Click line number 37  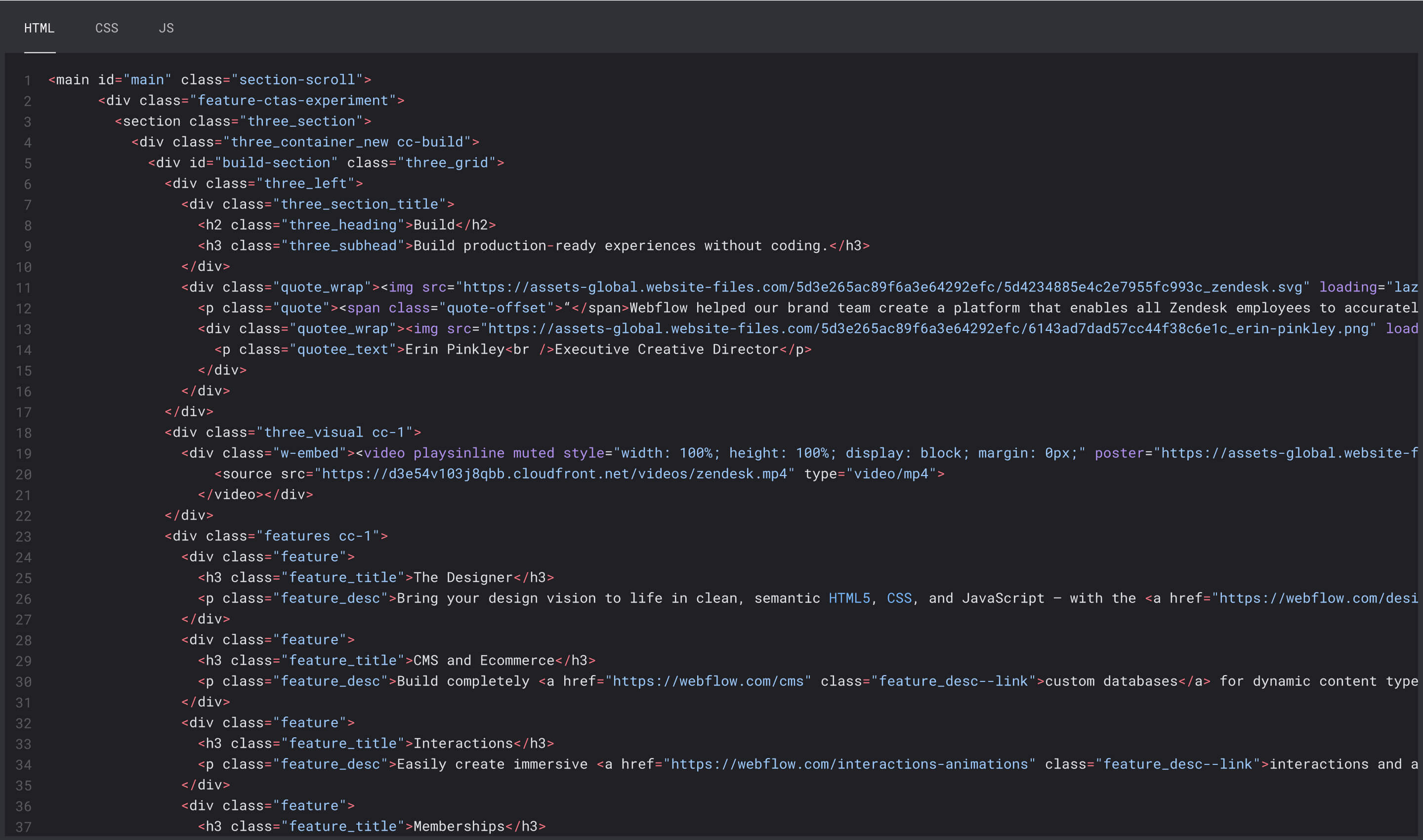pos(23,825)
